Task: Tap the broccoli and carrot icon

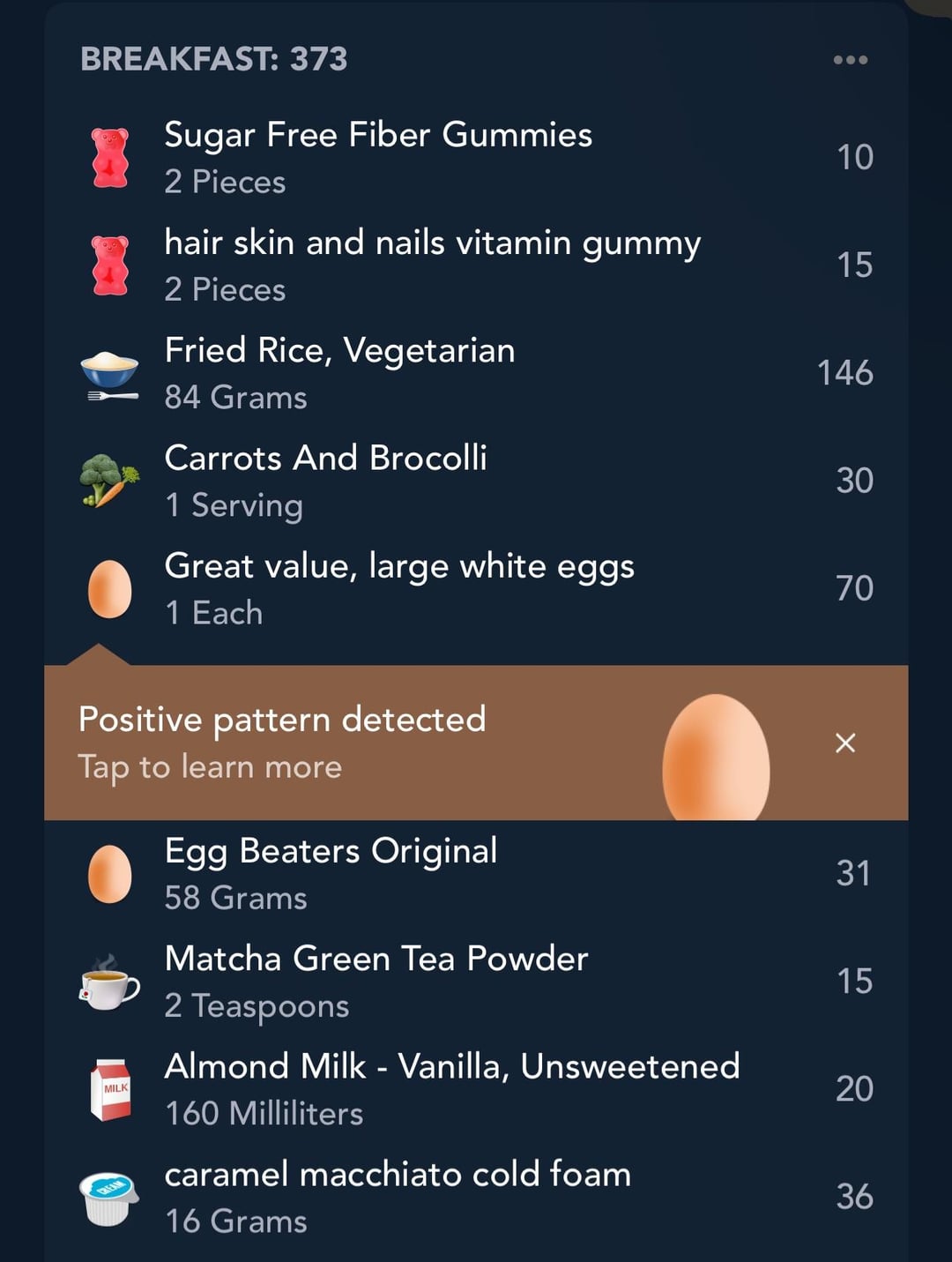Action: click(x=109, y=481)
